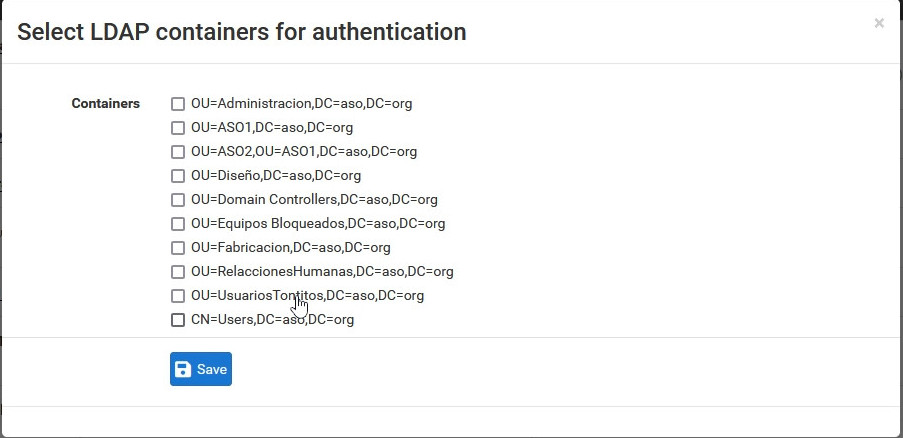Viewport: 903px width, 438px height.
Task: Check the OU=Equipos Bloqueados checkbox
Action: coord(178,224)
